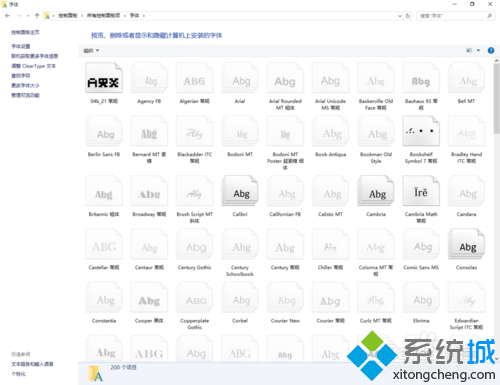This screenshot has width=500, height=385.
Task: Open recent locations dropdown beside forward arrow
Action: (28, 16)
